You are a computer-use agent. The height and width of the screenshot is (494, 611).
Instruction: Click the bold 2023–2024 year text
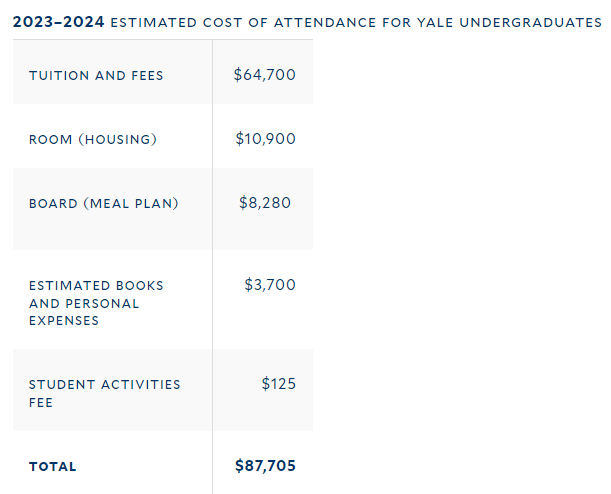pos(58,22)
